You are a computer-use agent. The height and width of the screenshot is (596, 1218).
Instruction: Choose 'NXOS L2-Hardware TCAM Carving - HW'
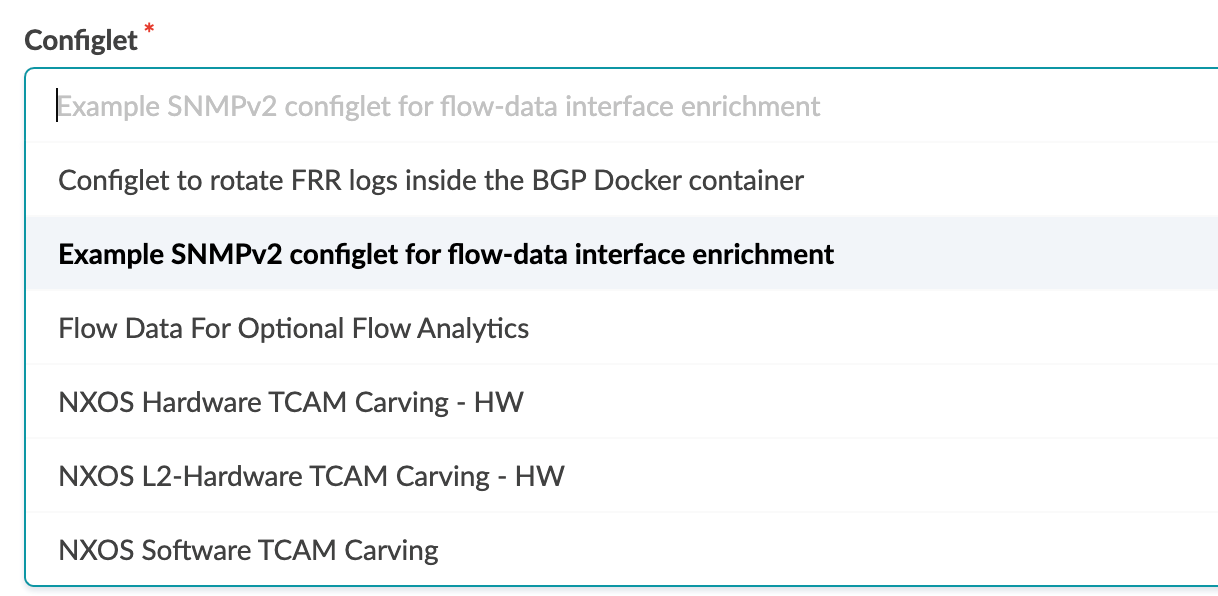point(311,476)
